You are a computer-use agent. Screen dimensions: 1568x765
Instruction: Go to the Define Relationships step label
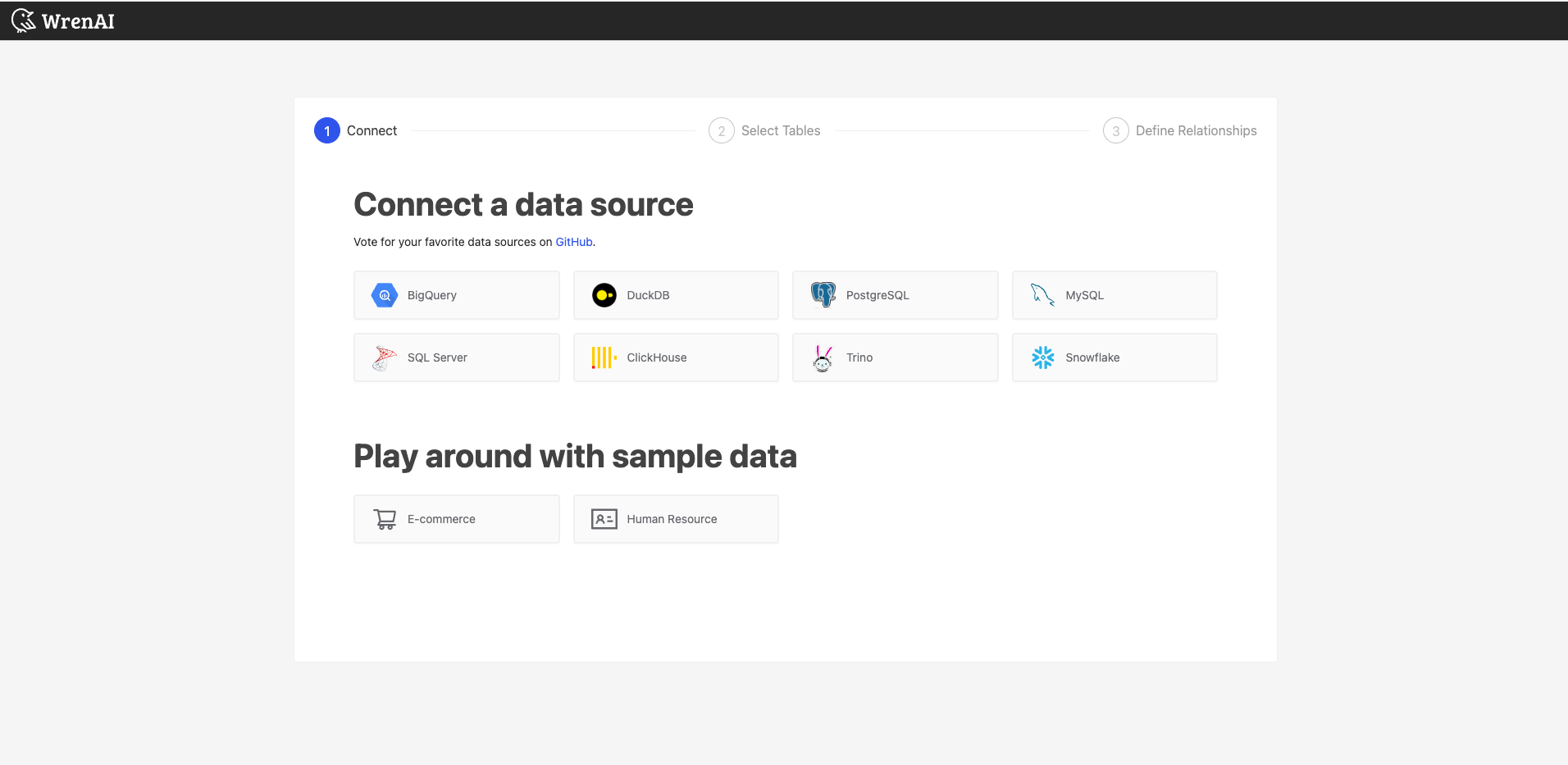pos(1196,130)
